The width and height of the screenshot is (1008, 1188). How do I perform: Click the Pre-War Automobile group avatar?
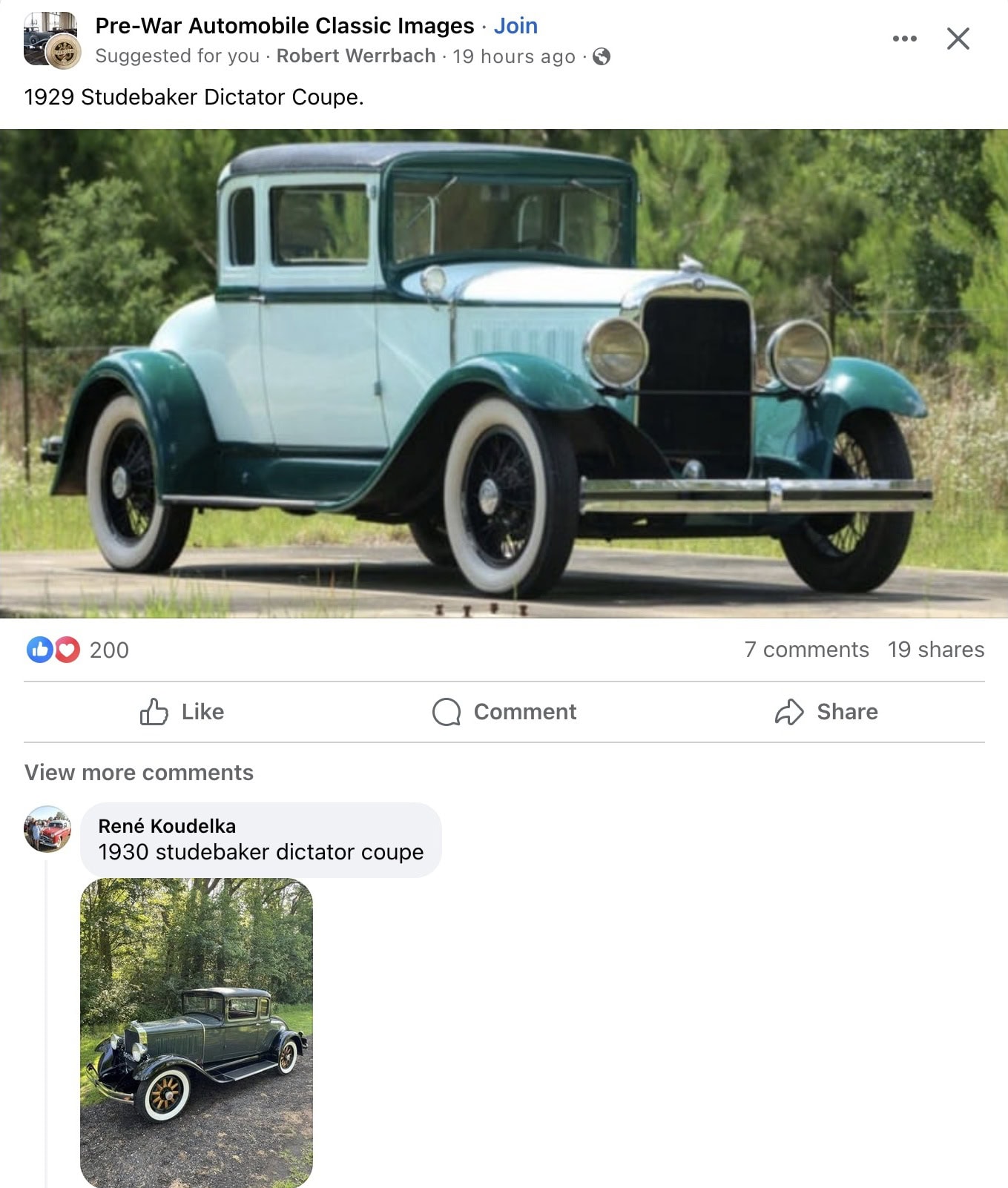tap(52, 40)
